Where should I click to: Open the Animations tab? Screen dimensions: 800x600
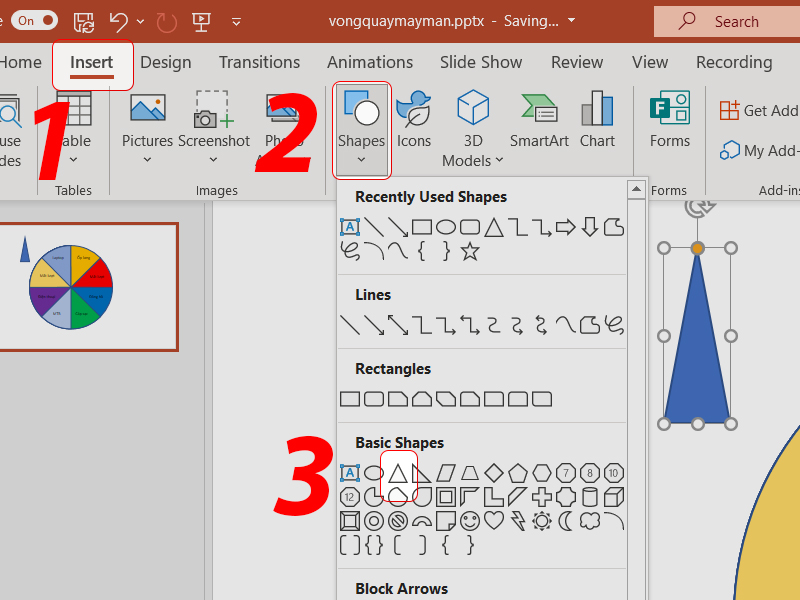tap(369, 62)
